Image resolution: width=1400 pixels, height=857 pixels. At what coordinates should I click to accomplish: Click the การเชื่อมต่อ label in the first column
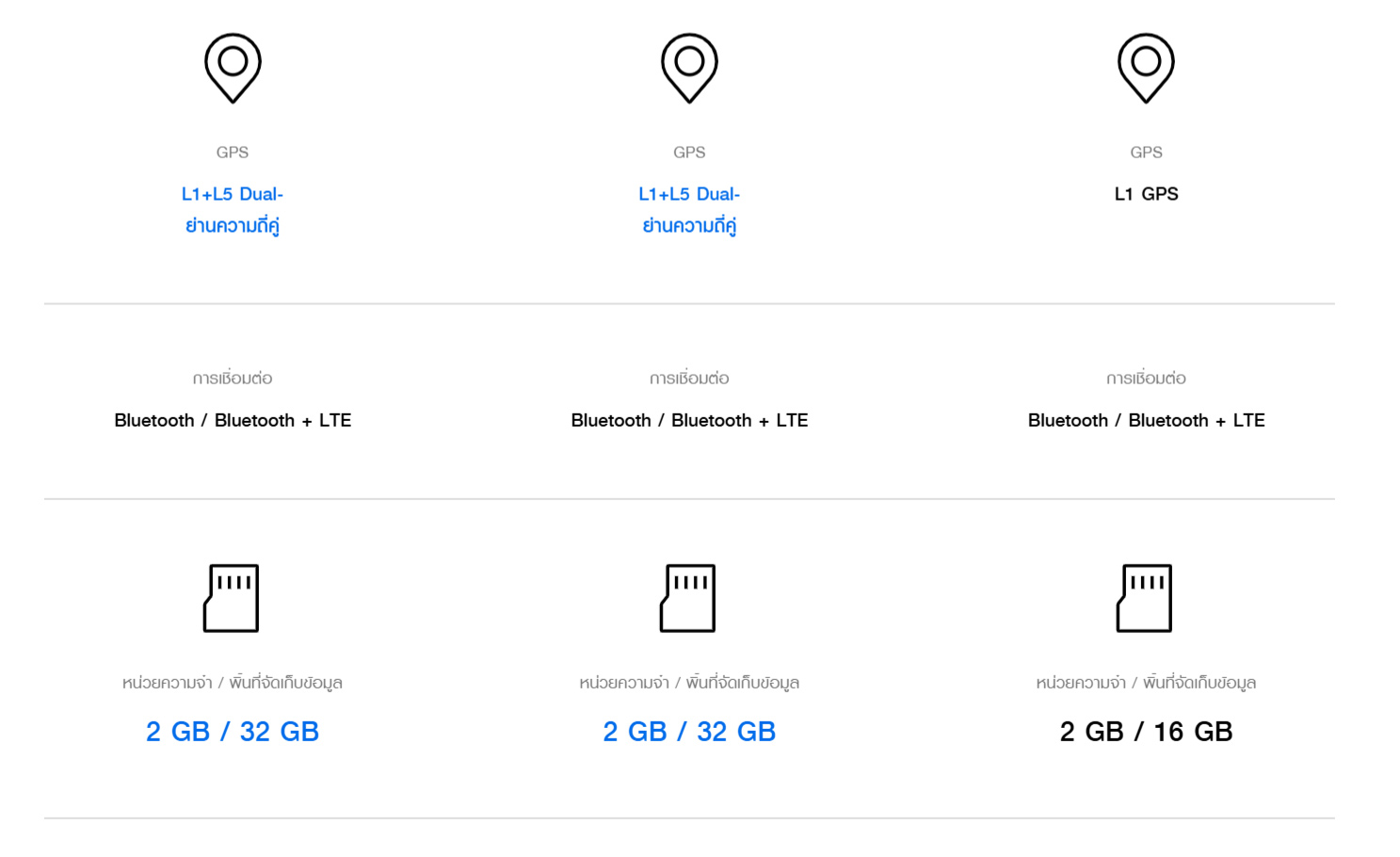click(233, 379)
